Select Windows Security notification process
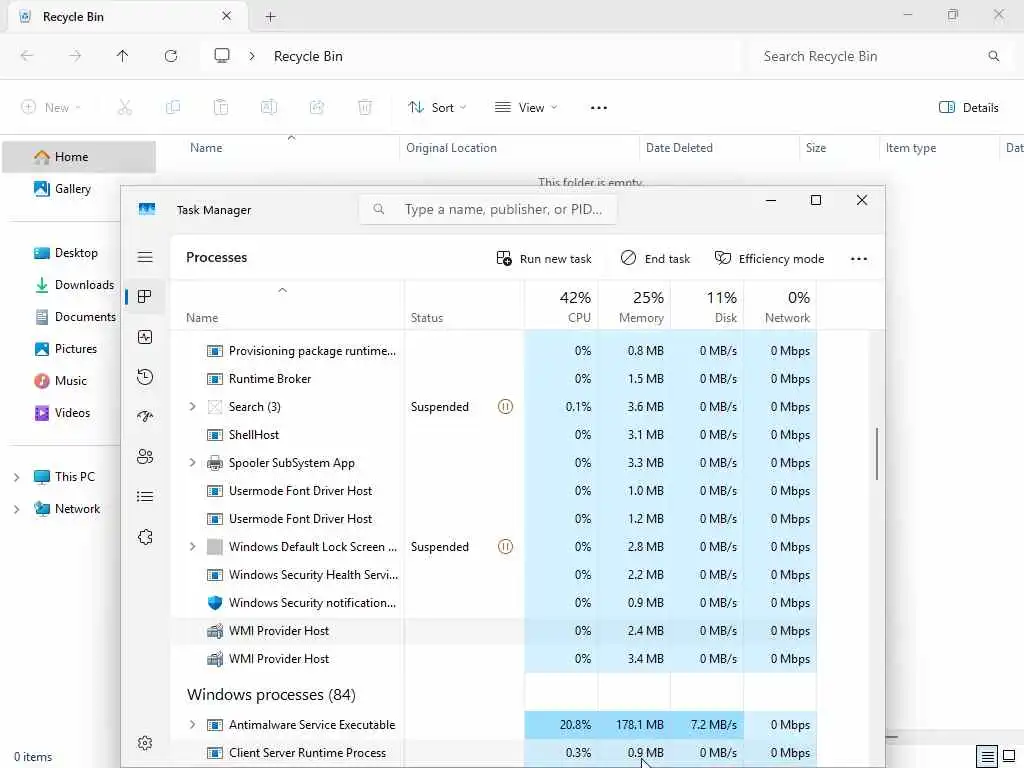Image resolution: width=1024 pixels, height=768 pixels. pos(494,603)
